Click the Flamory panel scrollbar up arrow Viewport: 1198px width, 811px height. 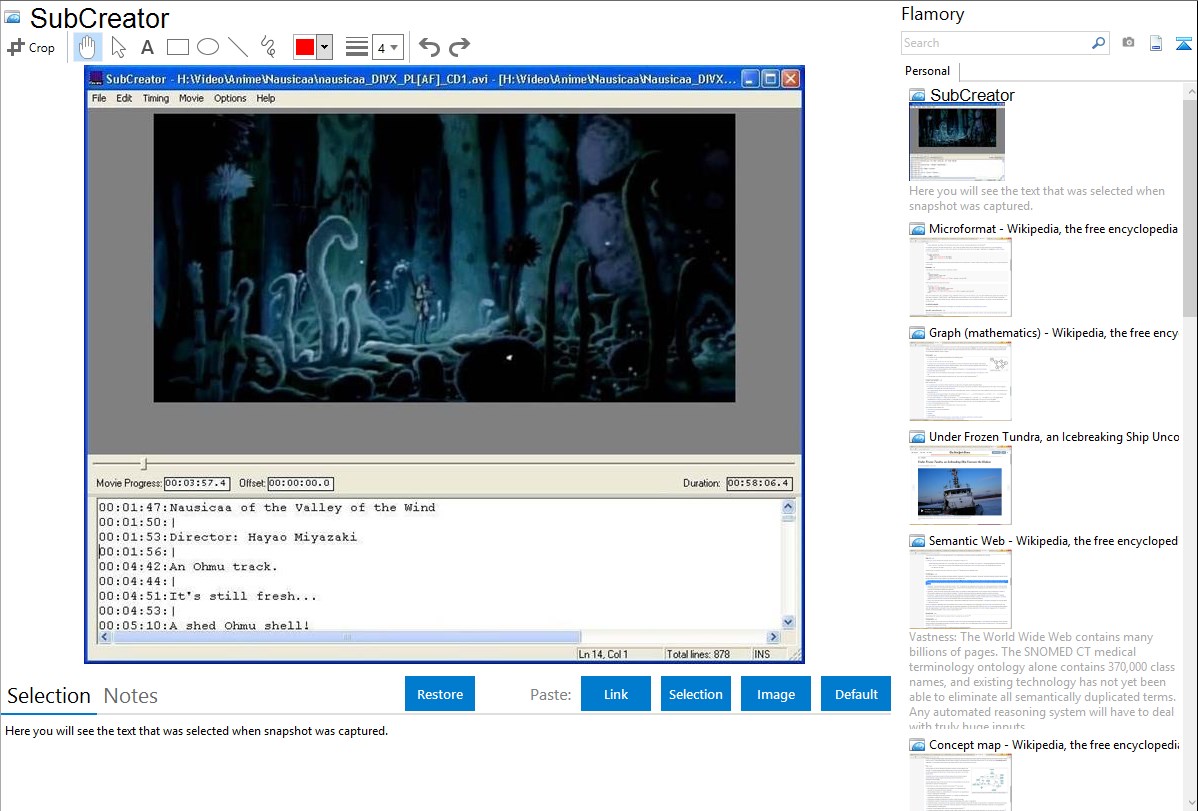1191,91
